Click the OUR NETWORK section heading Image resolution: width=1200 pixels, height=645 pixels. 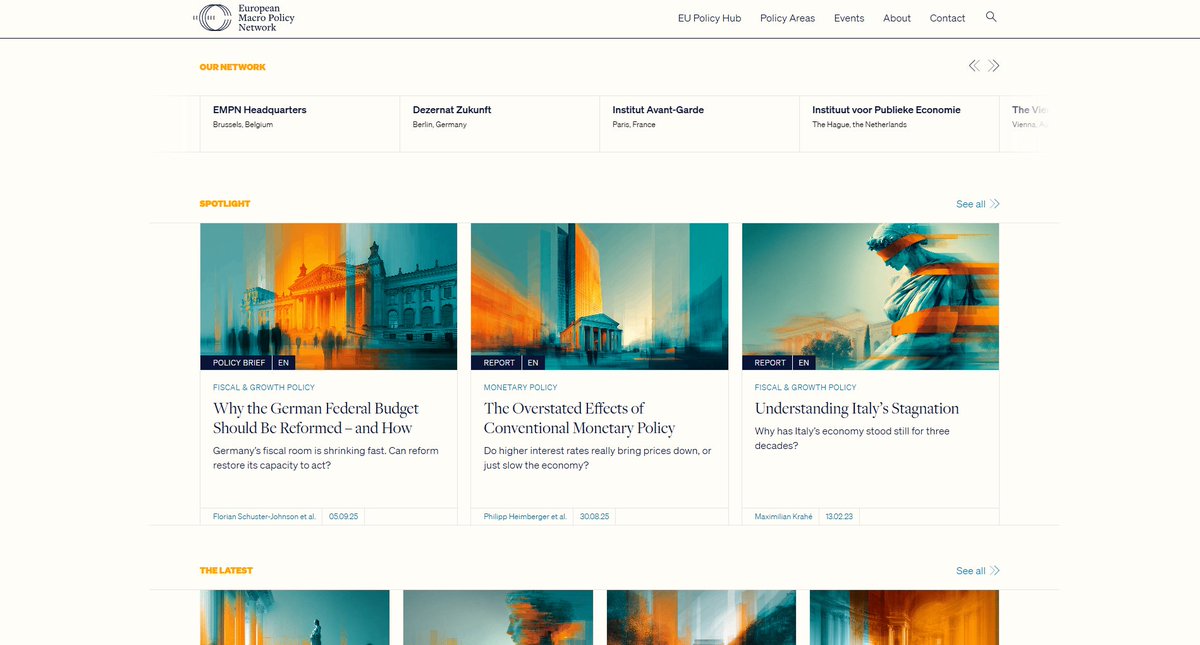coord(233,67)
